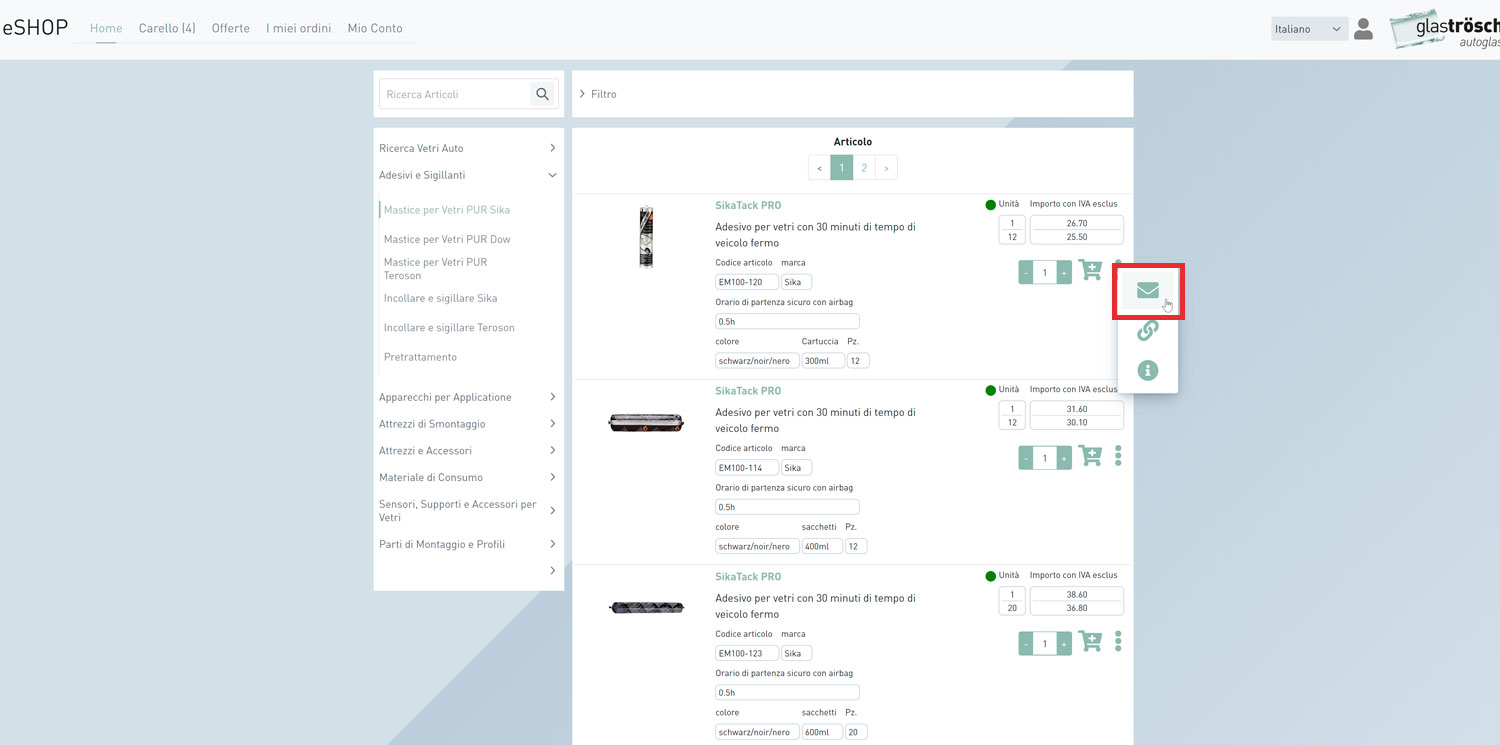Select Incollare e sigillare Teroson

(449, 328)
